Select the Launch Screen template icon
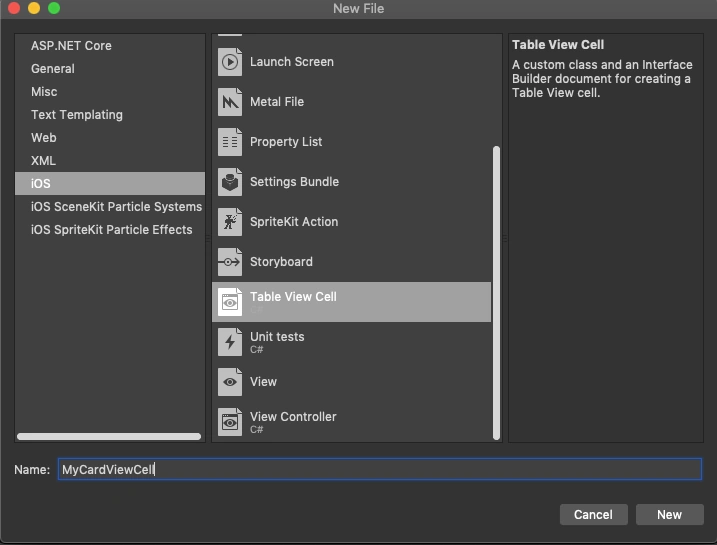Image resolution: width=717 pixels, height=545 pixels. click(x=230, y=62)
